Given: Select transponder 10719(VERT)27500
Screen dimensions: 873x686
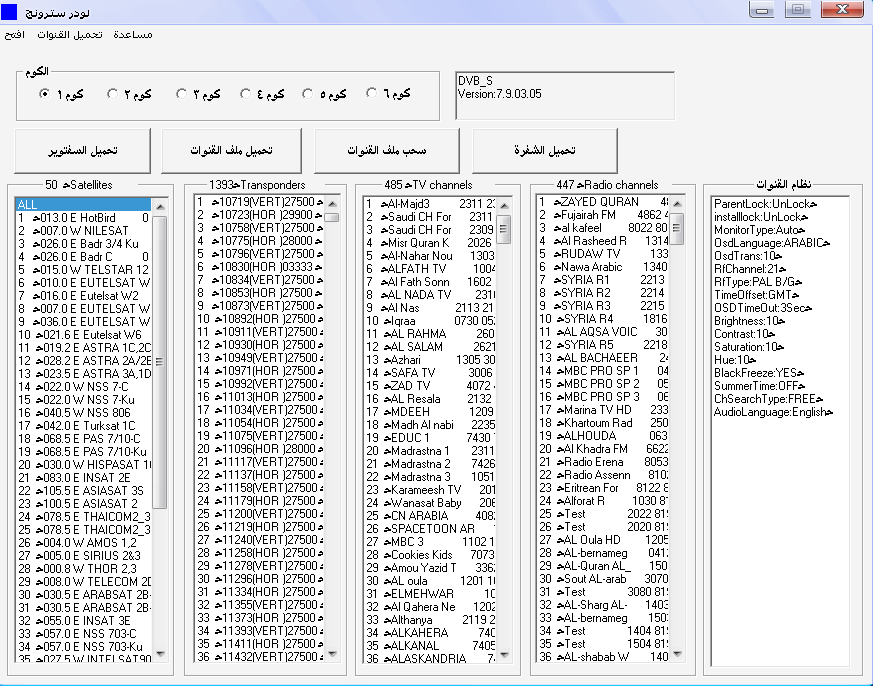Looking at the screenshot, I should click(x=259, y=202).
